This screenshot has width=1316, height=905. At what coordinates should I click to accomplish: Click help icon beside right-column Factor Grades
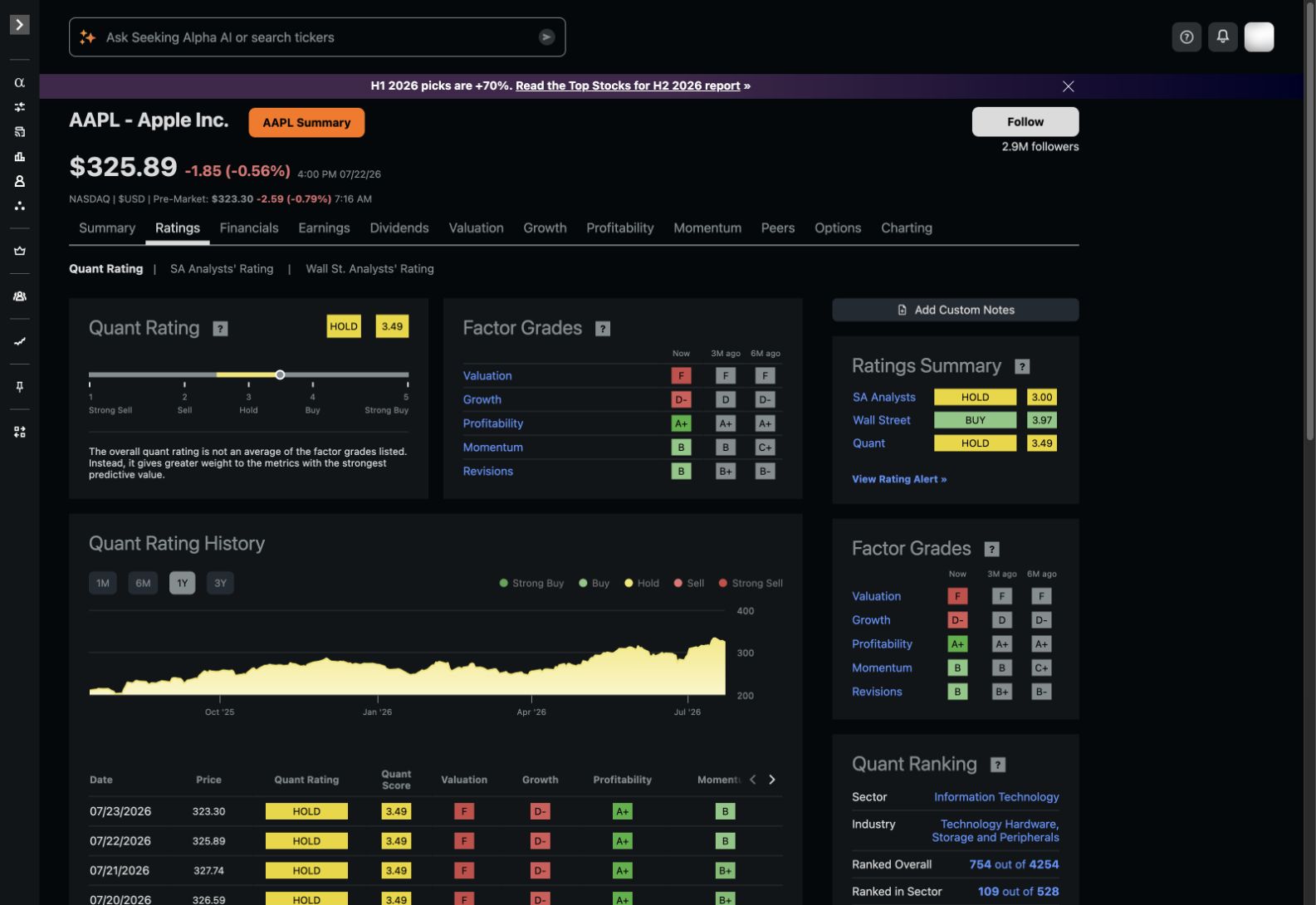[991, 550]
